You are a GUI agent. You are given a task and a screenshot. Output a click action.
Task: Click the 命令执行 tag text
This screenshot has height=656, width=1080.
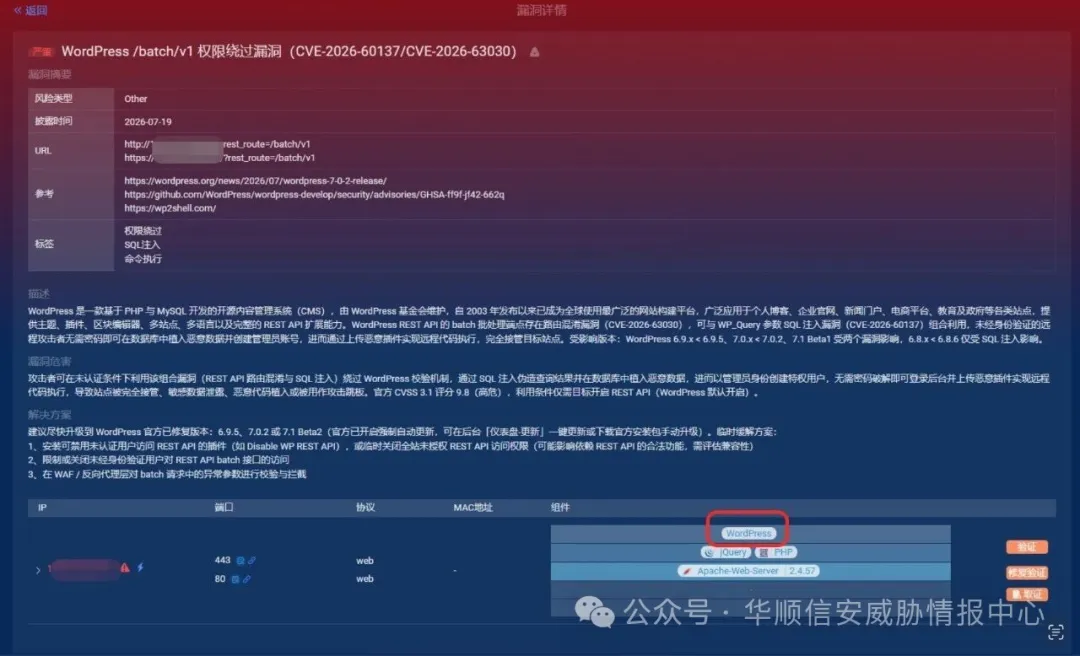point(143,259)
